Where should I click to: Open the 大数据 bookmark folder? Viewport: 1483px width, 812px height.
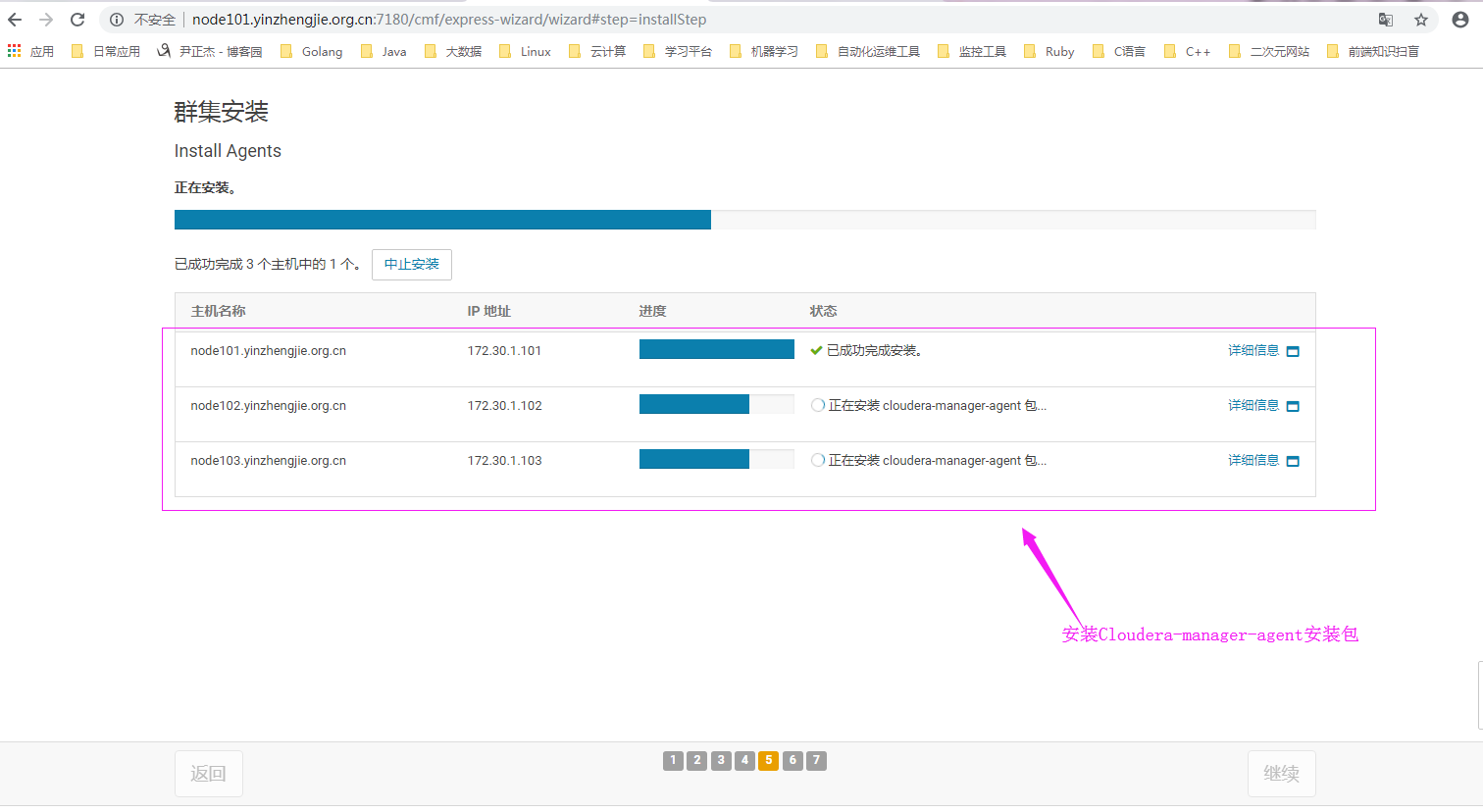[x=453, y=51]
